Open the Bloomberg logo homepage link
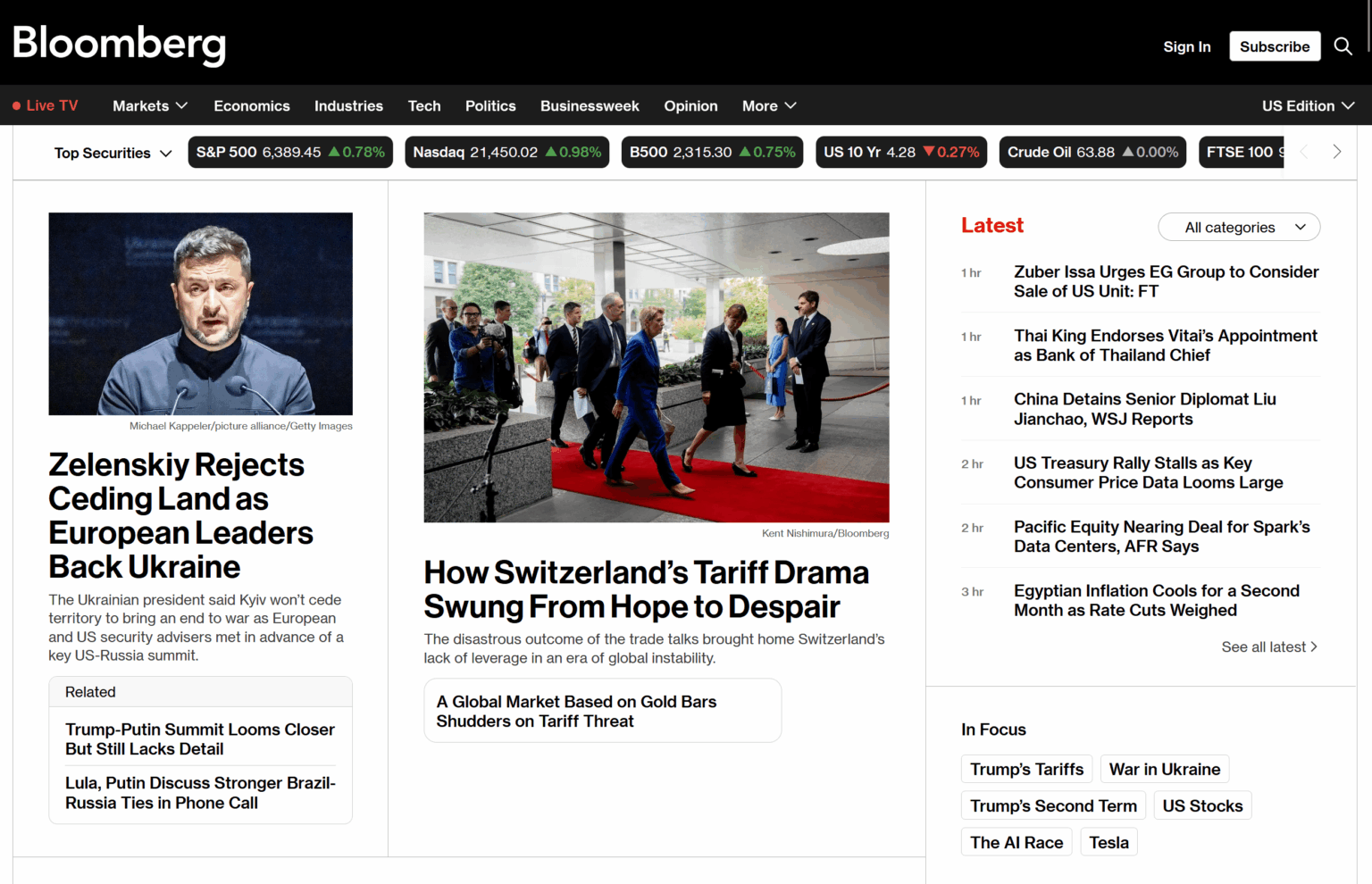 119,45
